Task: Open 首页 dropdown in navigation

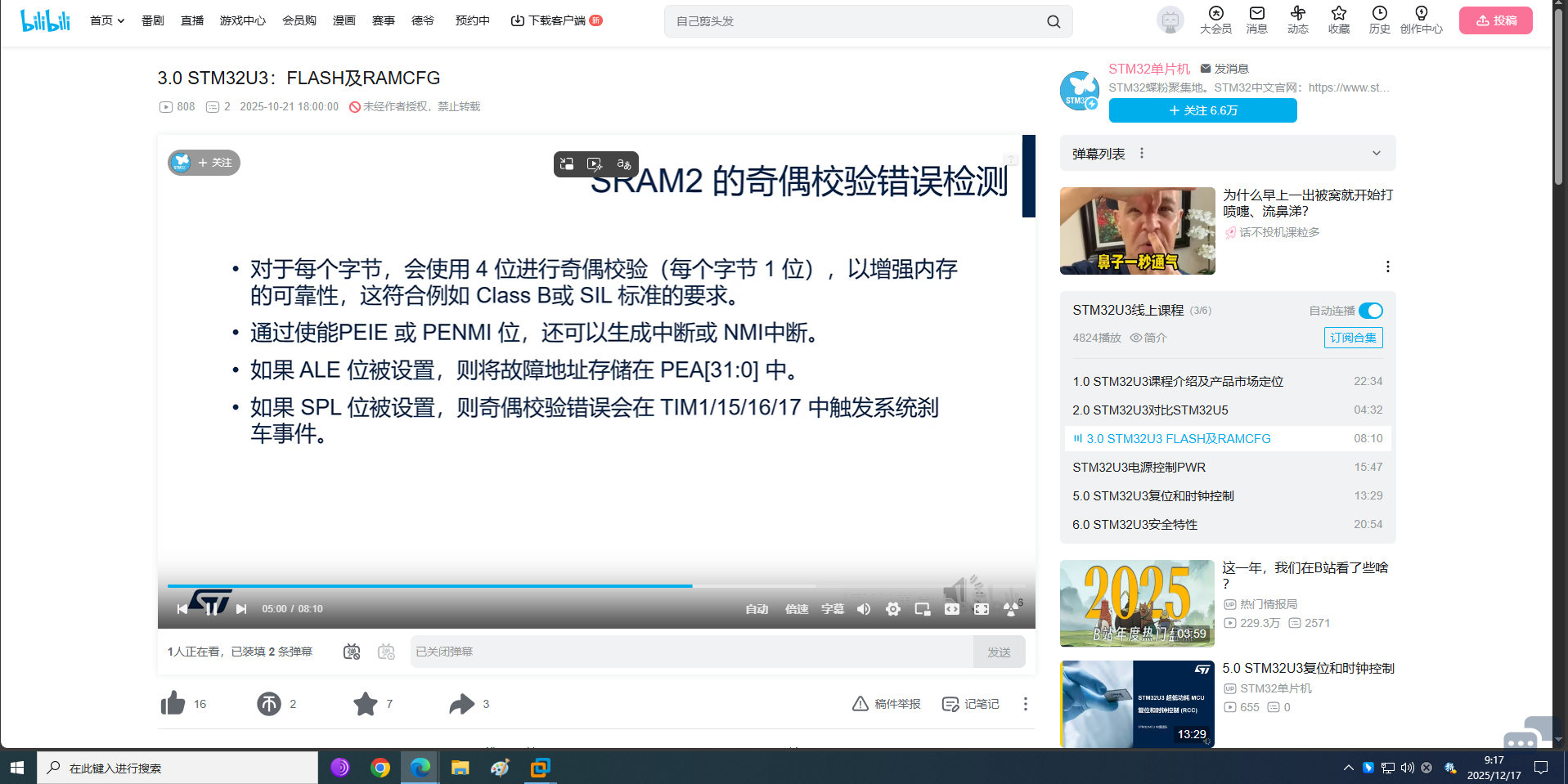Action: click(107, 20)
